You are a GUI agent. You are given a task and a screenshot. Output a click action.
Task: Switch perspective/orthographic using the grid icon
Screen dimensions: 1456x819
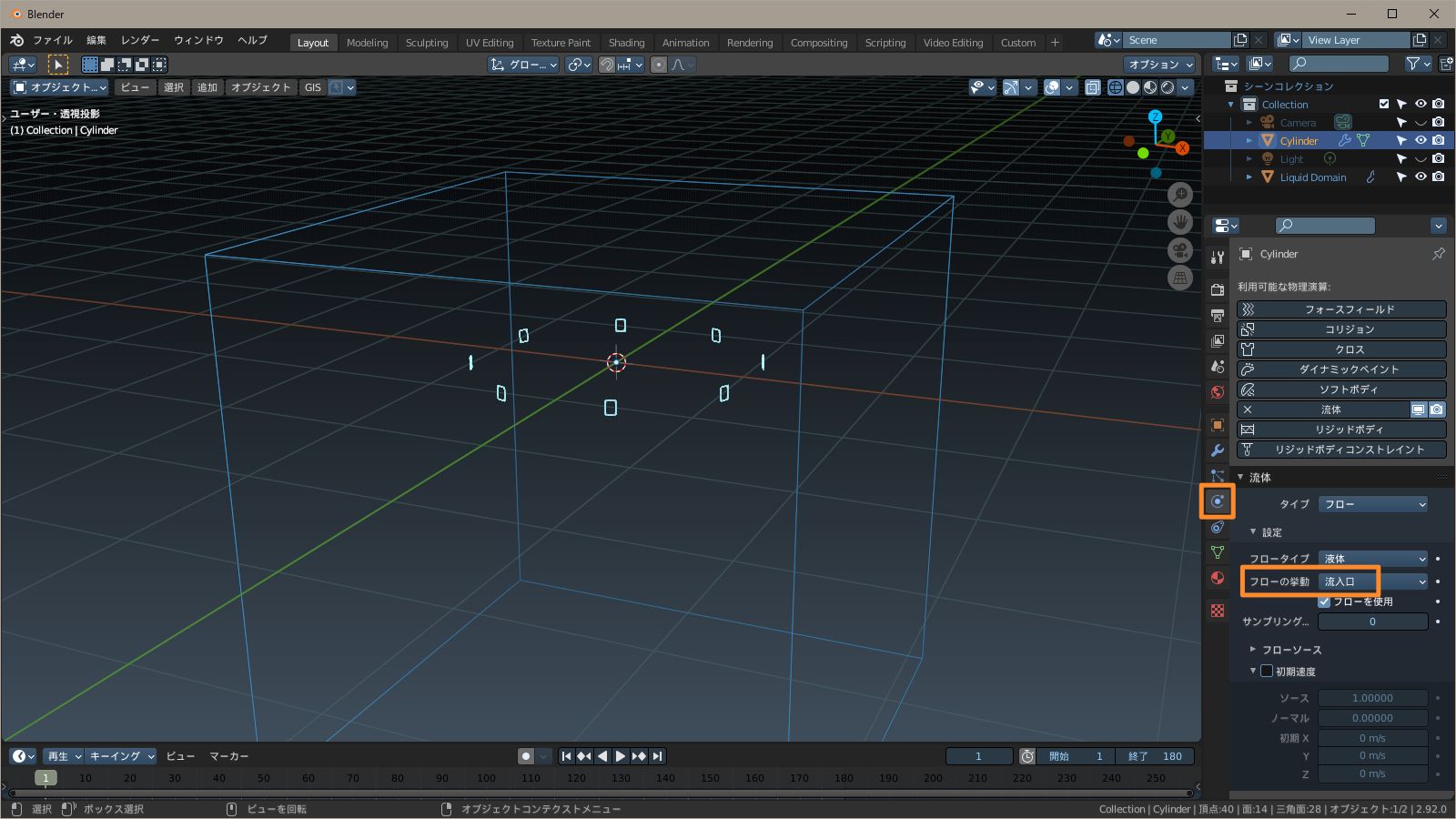click(x=1180, y=278)
